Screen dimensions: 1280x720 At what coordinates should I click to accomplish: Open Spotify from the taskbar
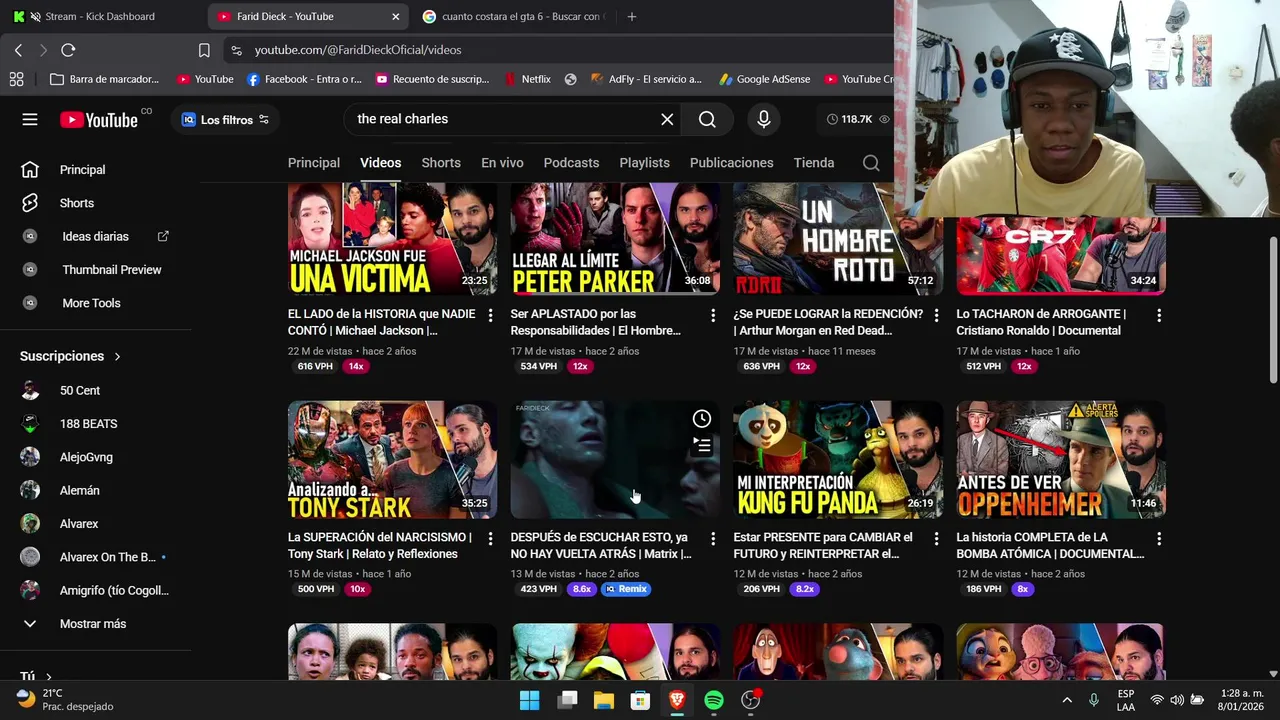point(714,701)
